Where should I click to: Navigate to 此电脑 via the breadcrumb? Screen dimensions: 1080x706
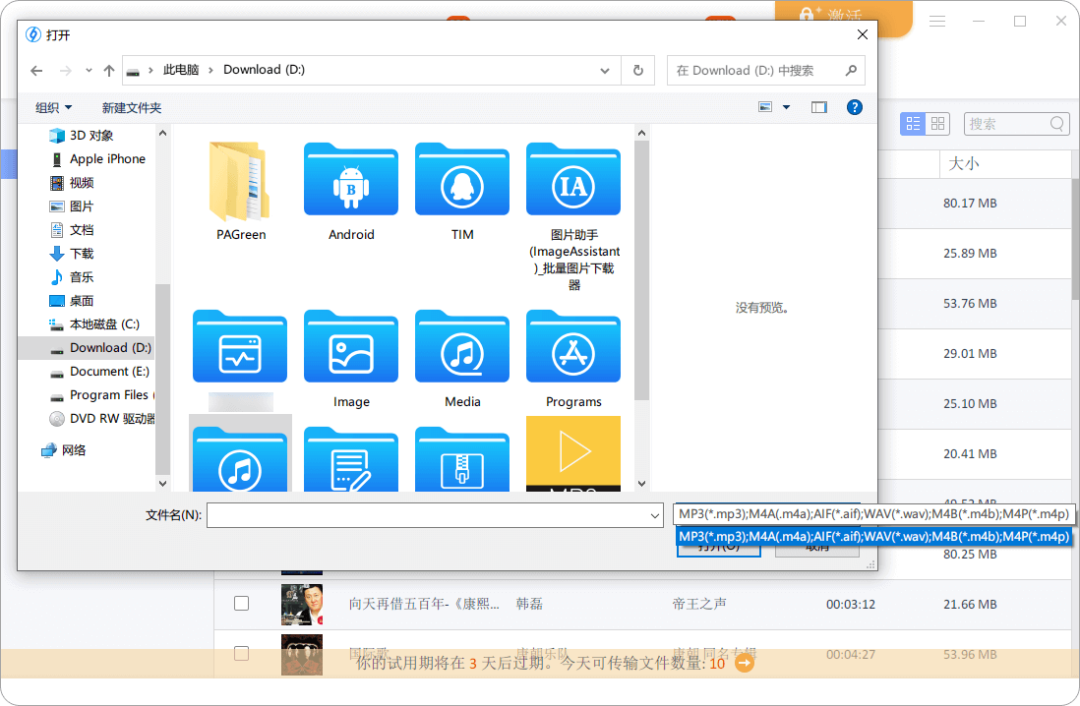pyautogui.click(x=182, y=70)
